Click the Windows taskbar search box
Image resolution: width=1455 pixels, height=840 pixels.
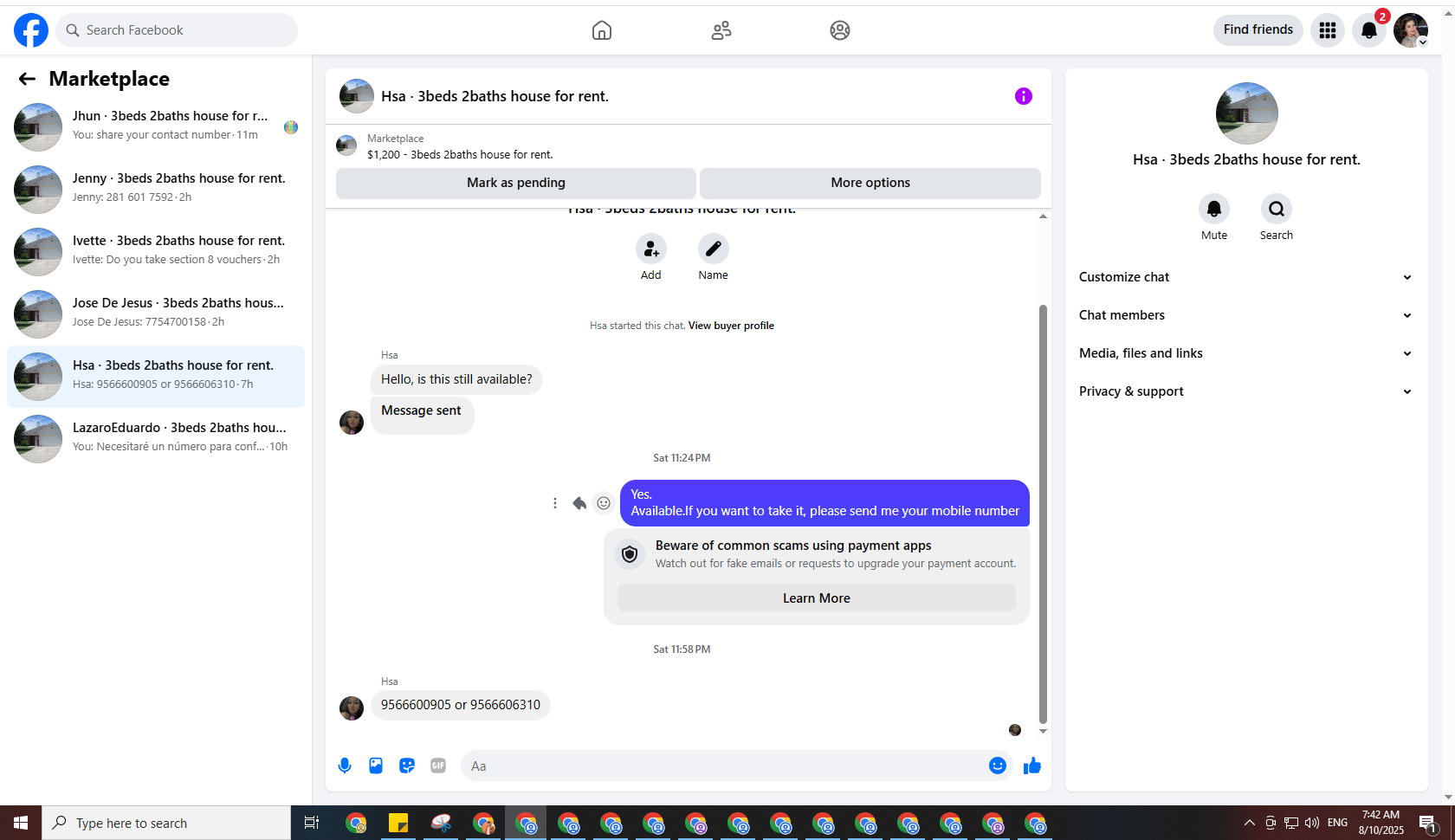tap(166, 823)
